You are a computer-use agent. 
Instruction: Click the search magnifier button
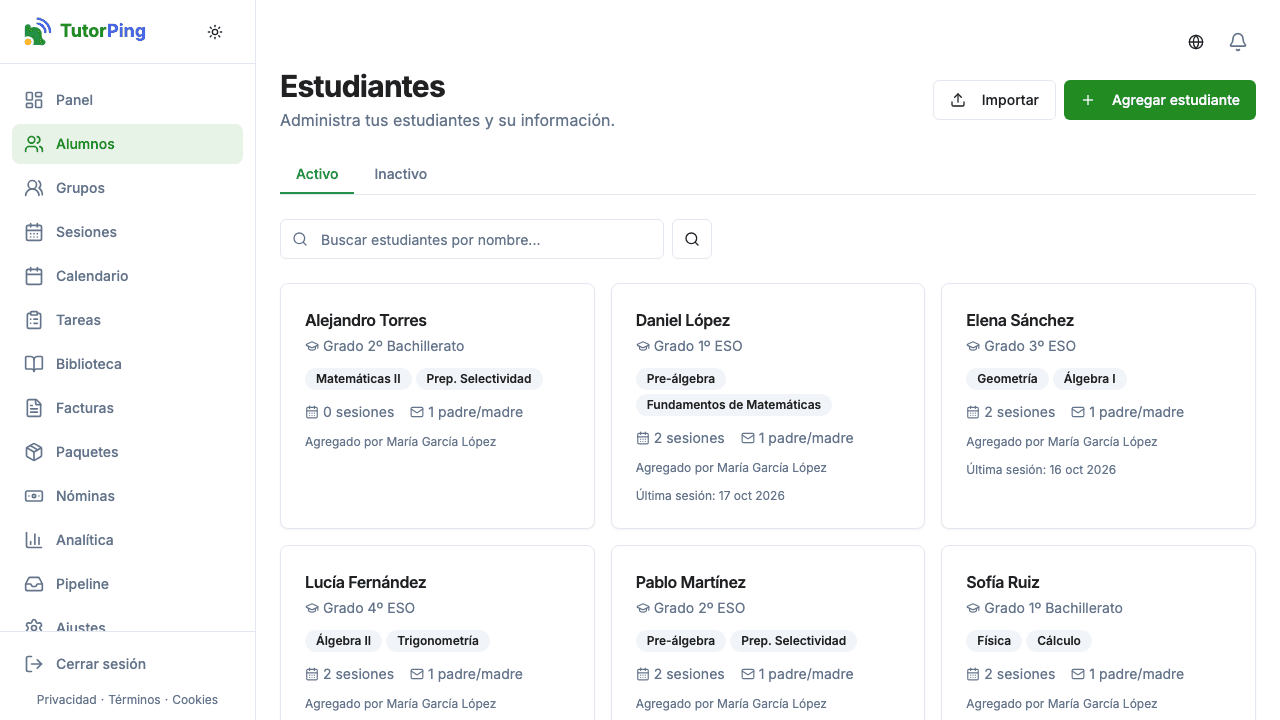point(692,239)
